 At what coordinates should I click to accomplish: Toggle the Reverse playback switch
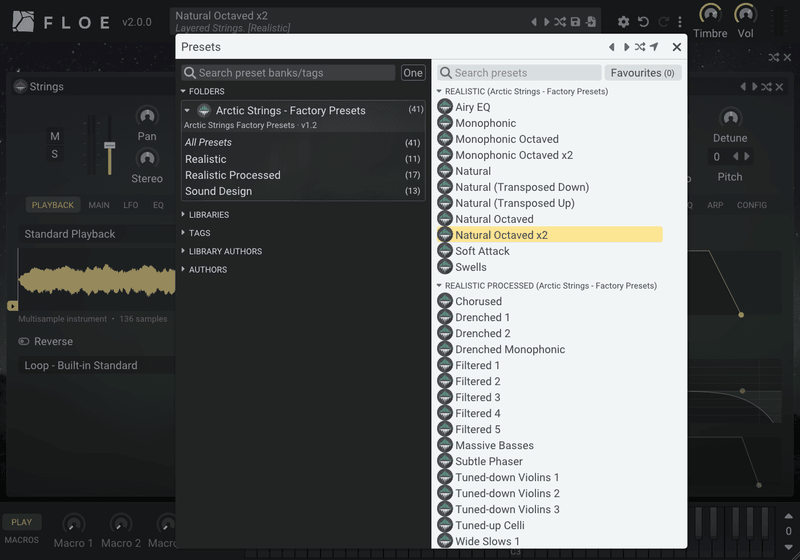(x=24, y=341)
